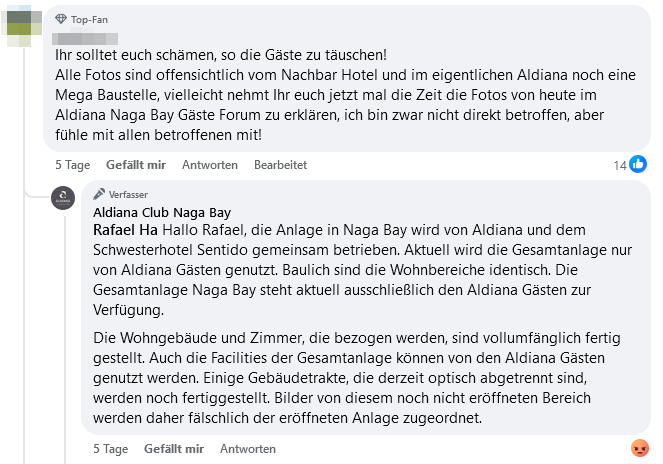Click the blue thumbs-up reaction icon
The image size is (663, 464).
click(x=638, y=164)
